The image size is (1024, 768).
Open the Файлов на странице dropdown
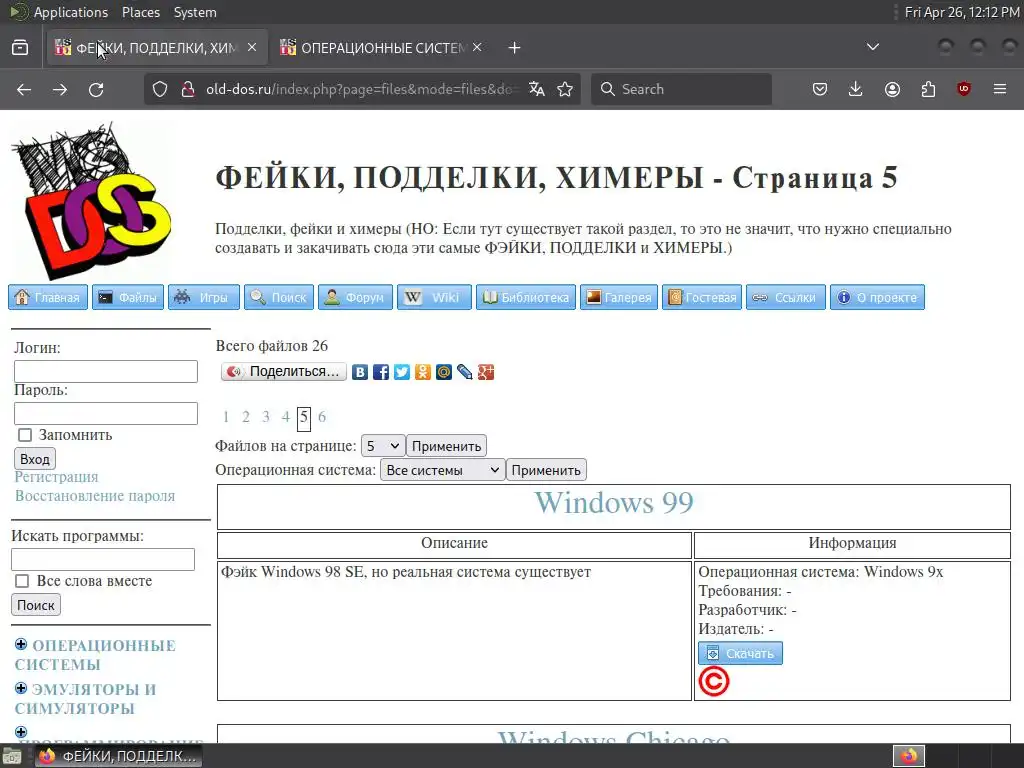(x=383, y=446)
